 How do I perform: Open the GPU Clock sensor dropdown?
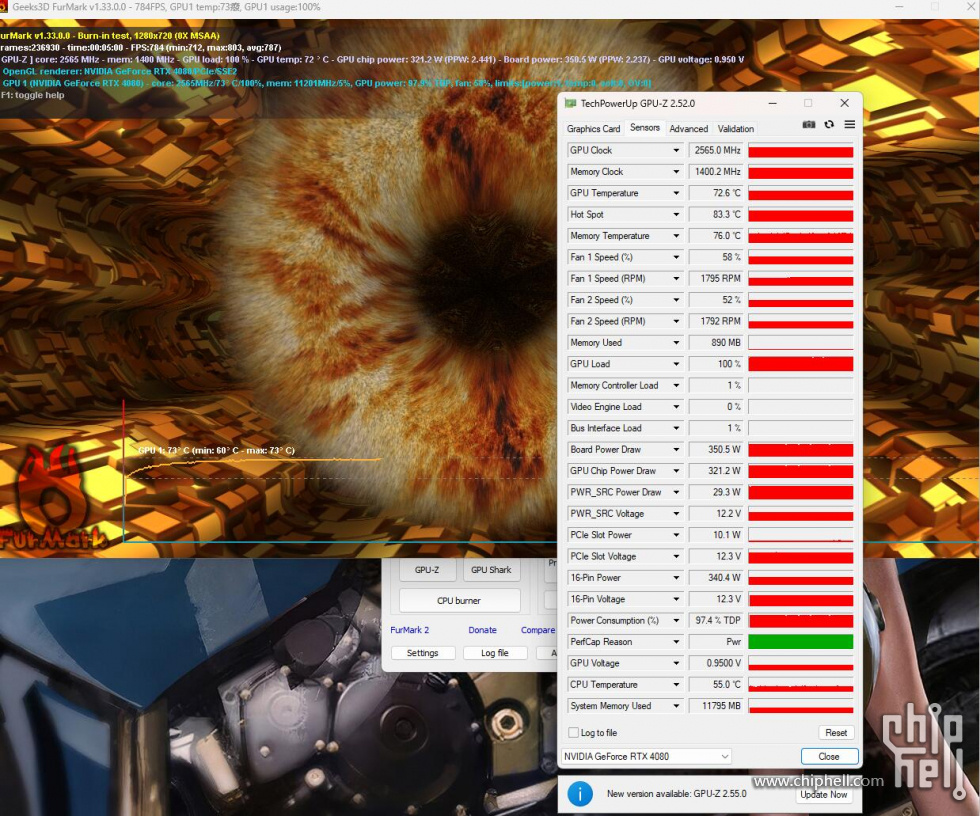(x=676, y=151)
